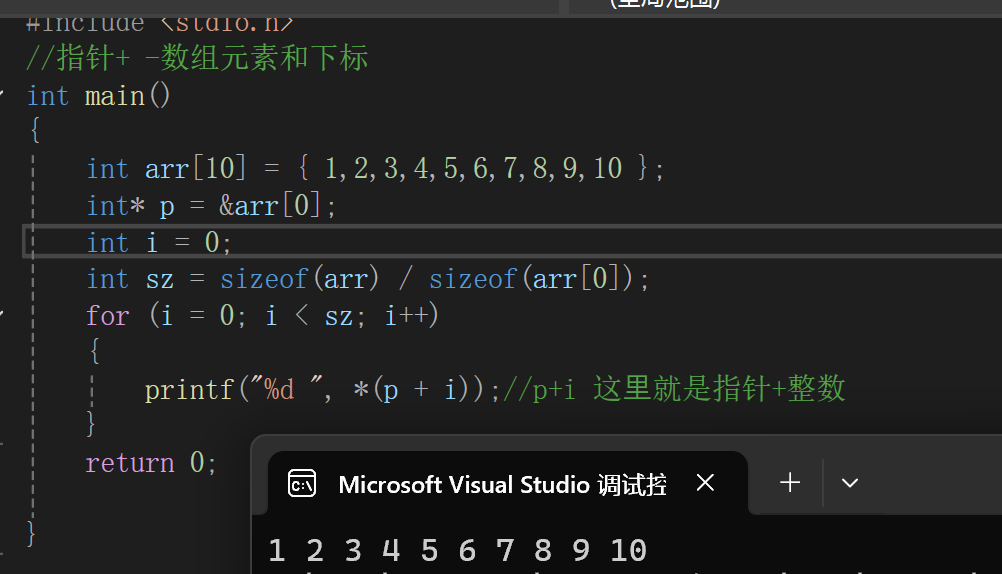Viewport: 1002px width, 574px height.
Task: Click the main function name
Action: click(x=115, y=96)
